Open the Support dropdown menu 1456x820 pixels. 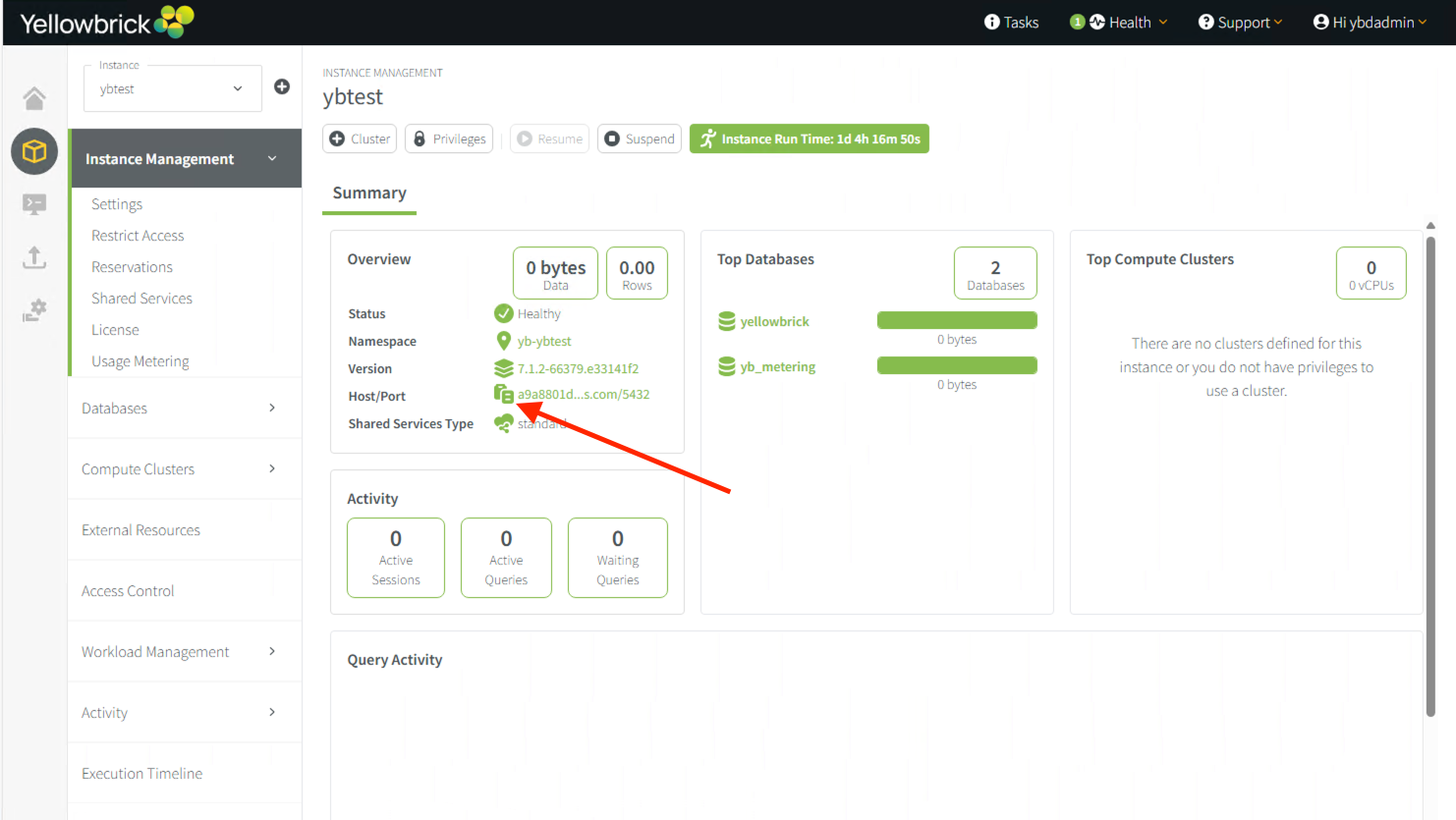point(1240,22)
